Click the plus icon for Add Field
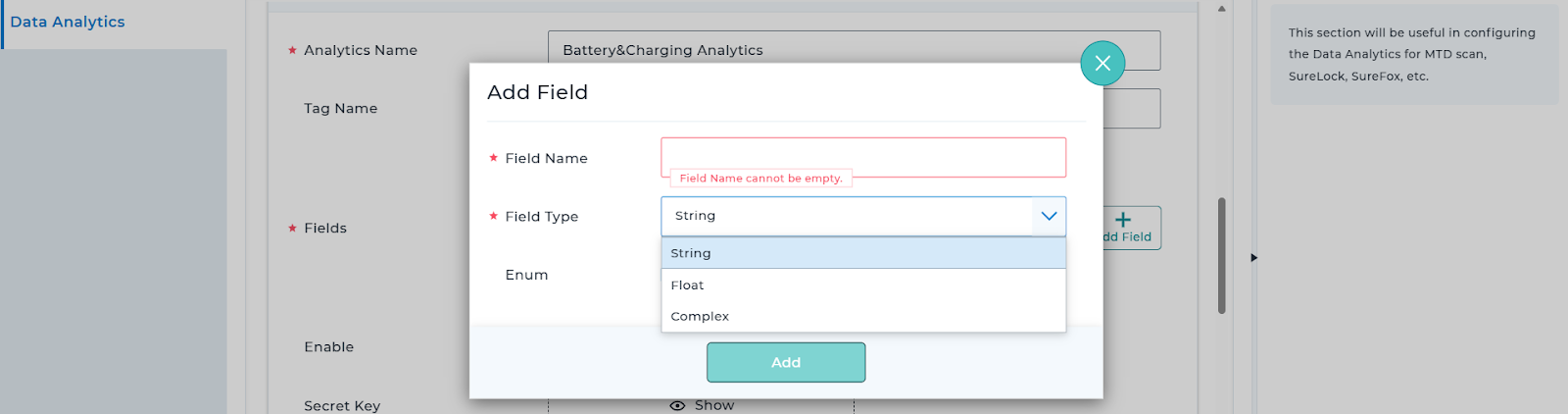Image resolution: width=1568 pixels, height=414 pixels. 1123,221
